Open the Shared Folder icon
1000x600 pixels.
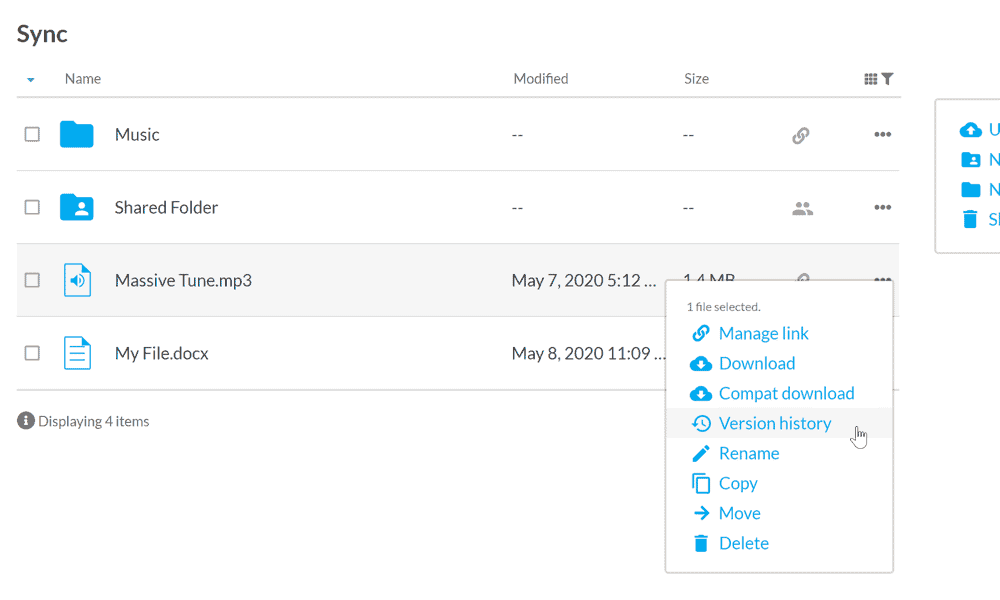pyautogui.click(x=77, y=207)
